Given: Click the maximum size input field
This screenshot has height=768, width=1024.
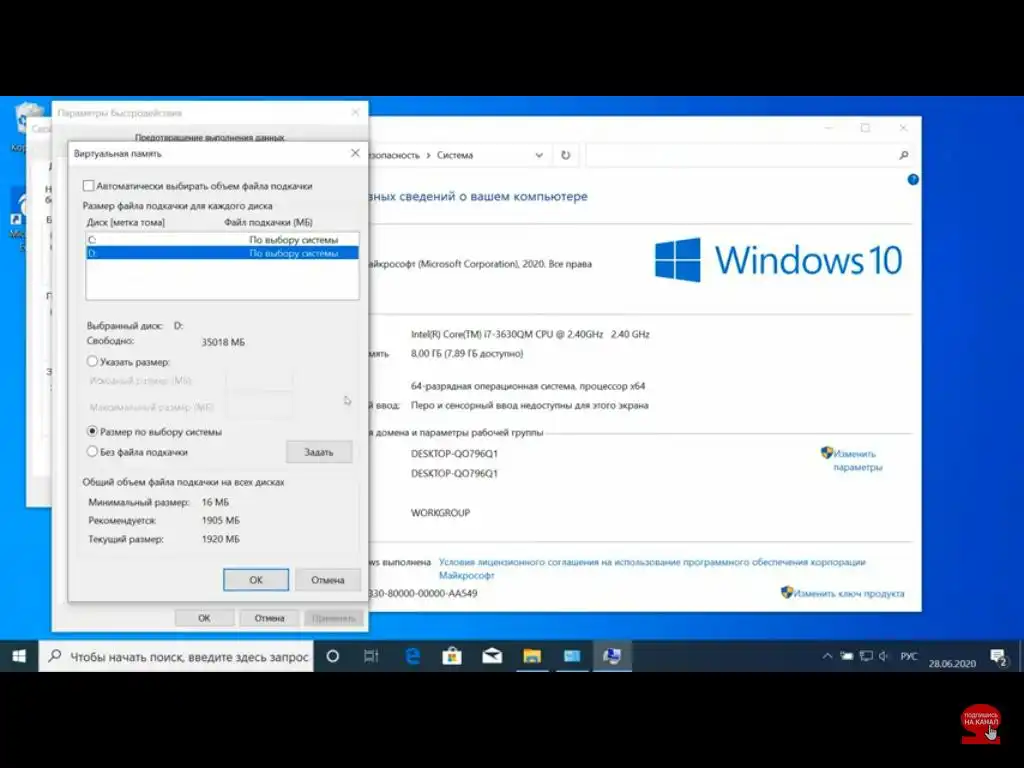Looking at the screenshot, I should [x=259, y=407].
